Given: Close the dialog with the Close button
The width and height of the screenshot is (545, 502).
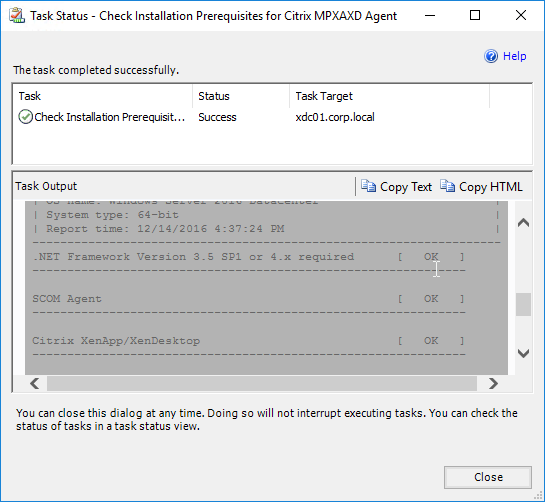Looking at the screenshot, I should tap(488, 477).
